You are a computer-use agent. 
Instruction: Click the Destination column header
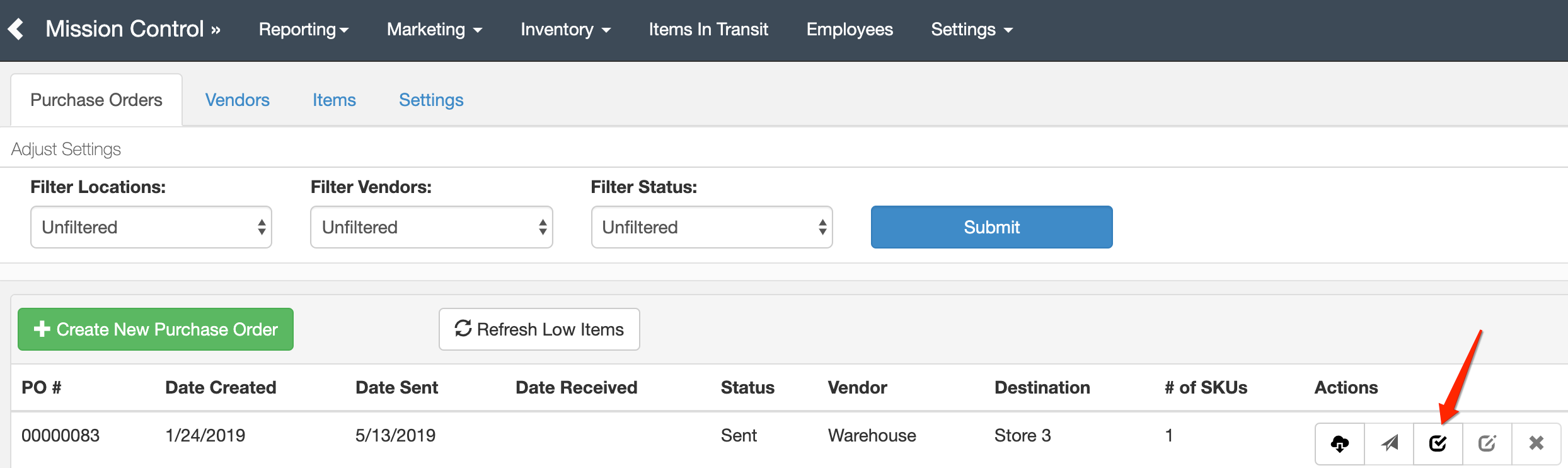tap(1042, 387)
